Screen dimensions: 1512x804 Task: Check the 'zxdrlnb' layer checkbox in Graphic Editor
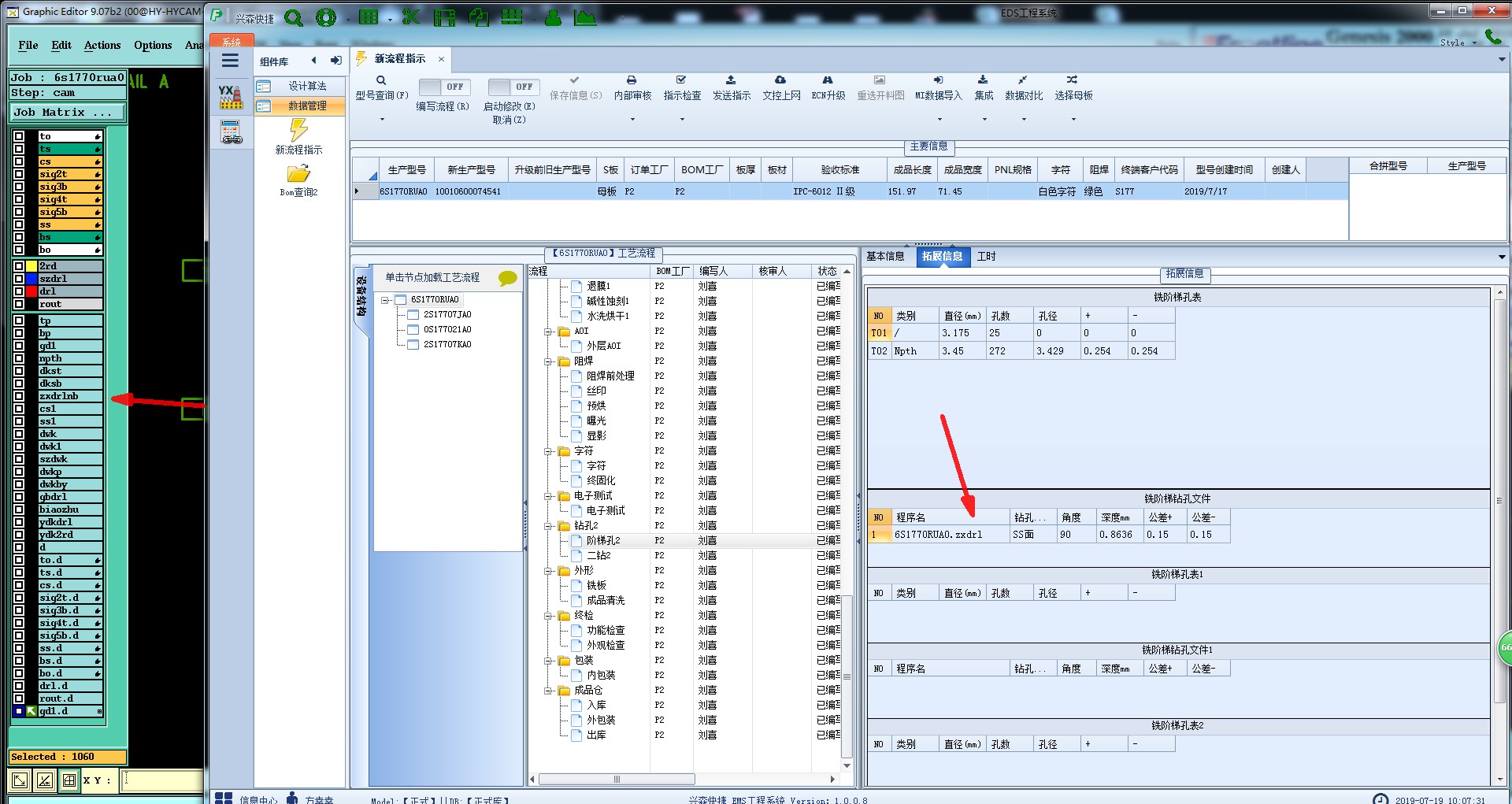tap(19, 396)
